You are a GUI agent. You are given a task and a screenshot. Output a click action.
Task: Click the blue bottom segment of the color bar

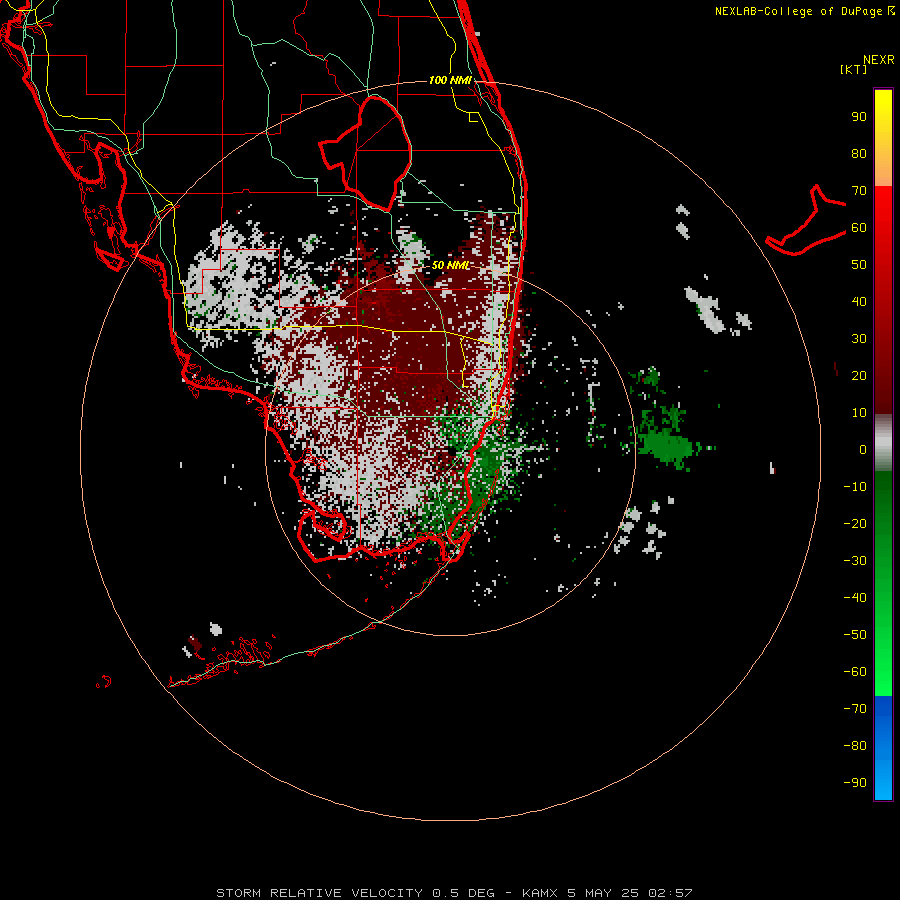[x=883, y=747]
